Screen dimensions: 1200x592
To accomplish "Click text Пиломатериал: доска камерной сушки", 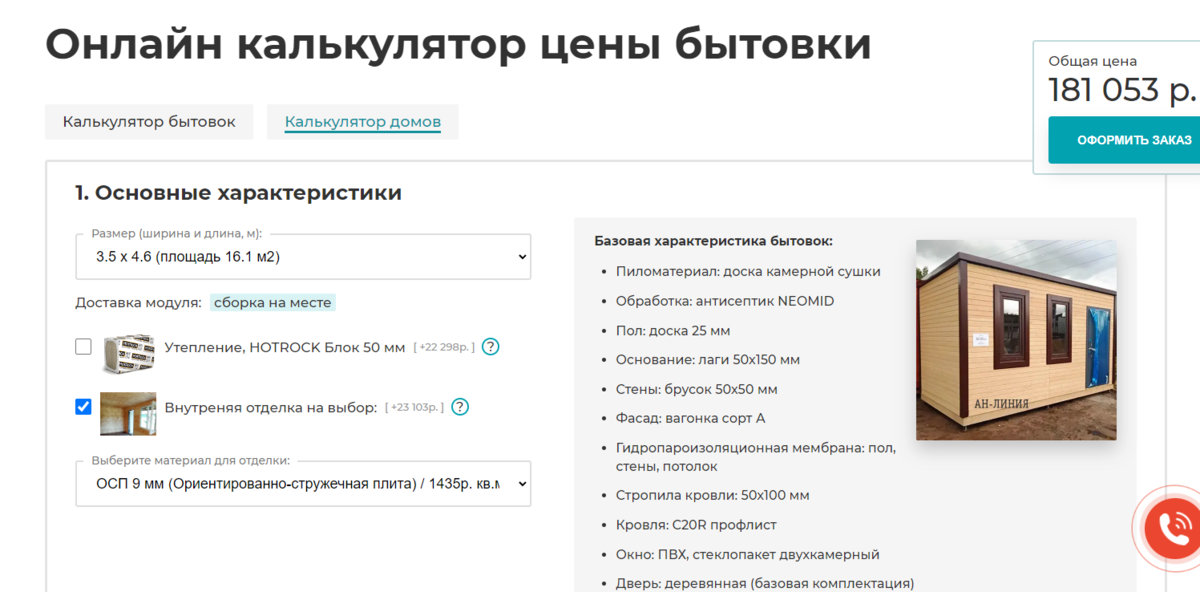I will pos(748,272).
